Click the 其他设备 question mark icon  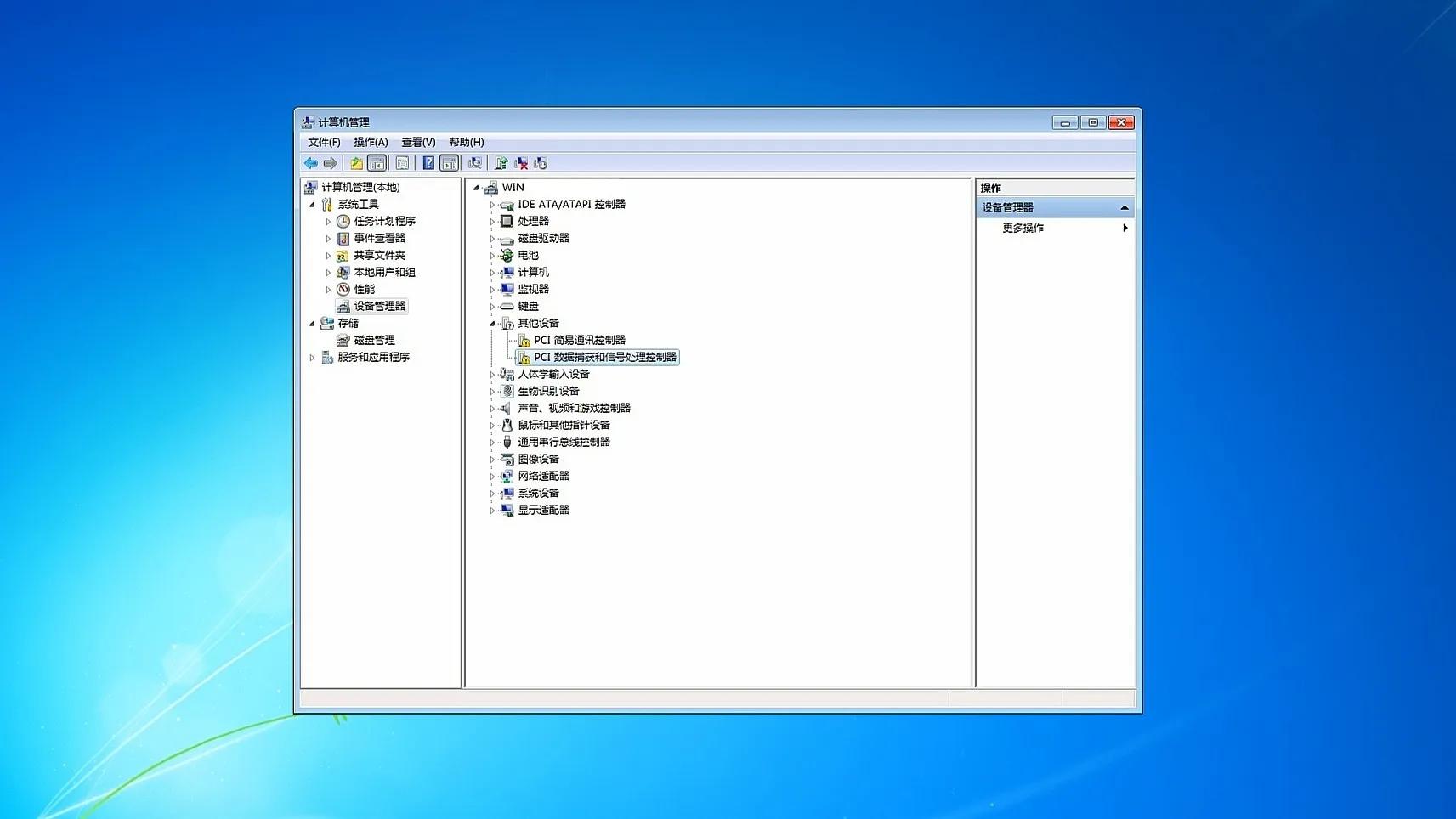(x=507, y=323)
